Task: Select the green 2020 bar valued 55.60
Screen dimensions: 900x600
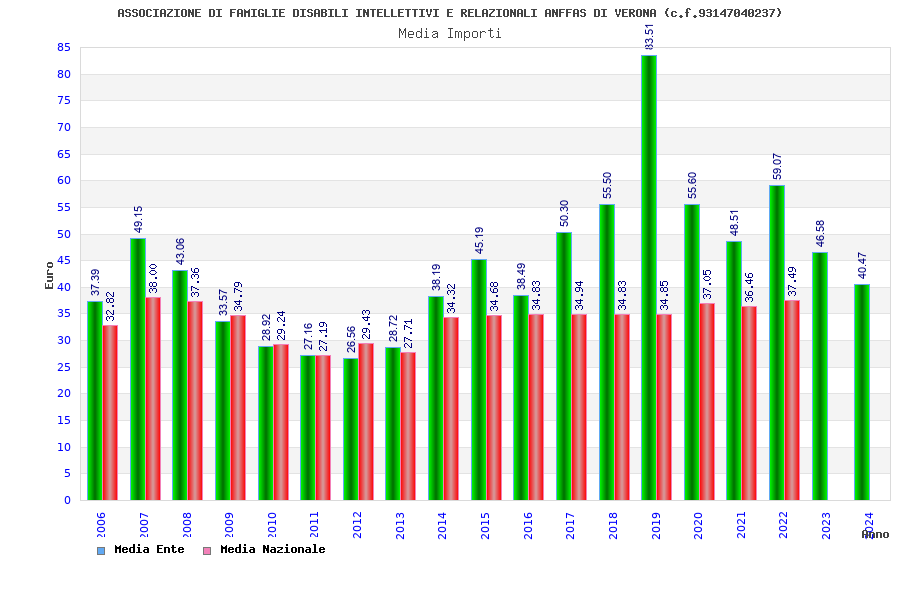Action: (x=692, y=352)
